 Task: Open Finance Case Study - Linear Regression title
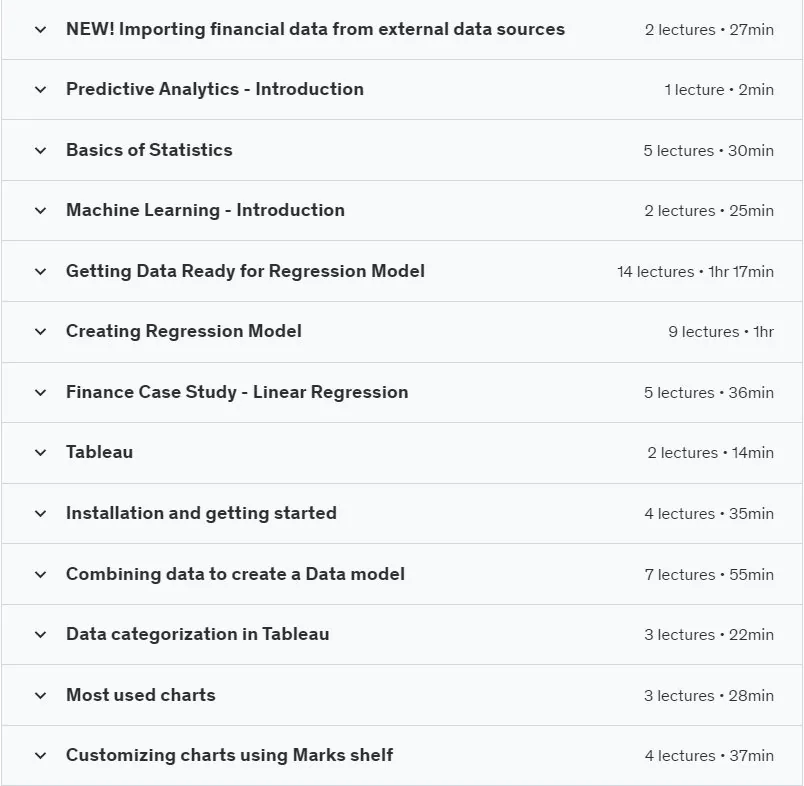[x=237, y=392]
